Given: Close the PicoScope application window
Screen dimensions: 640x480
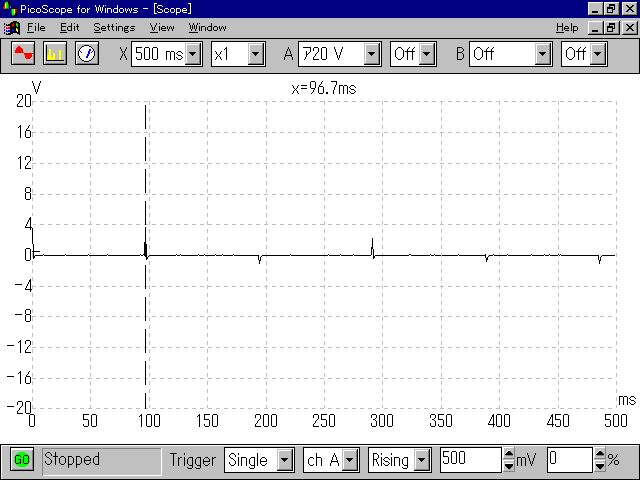Looking at the screenshot, I should point(630,9).
